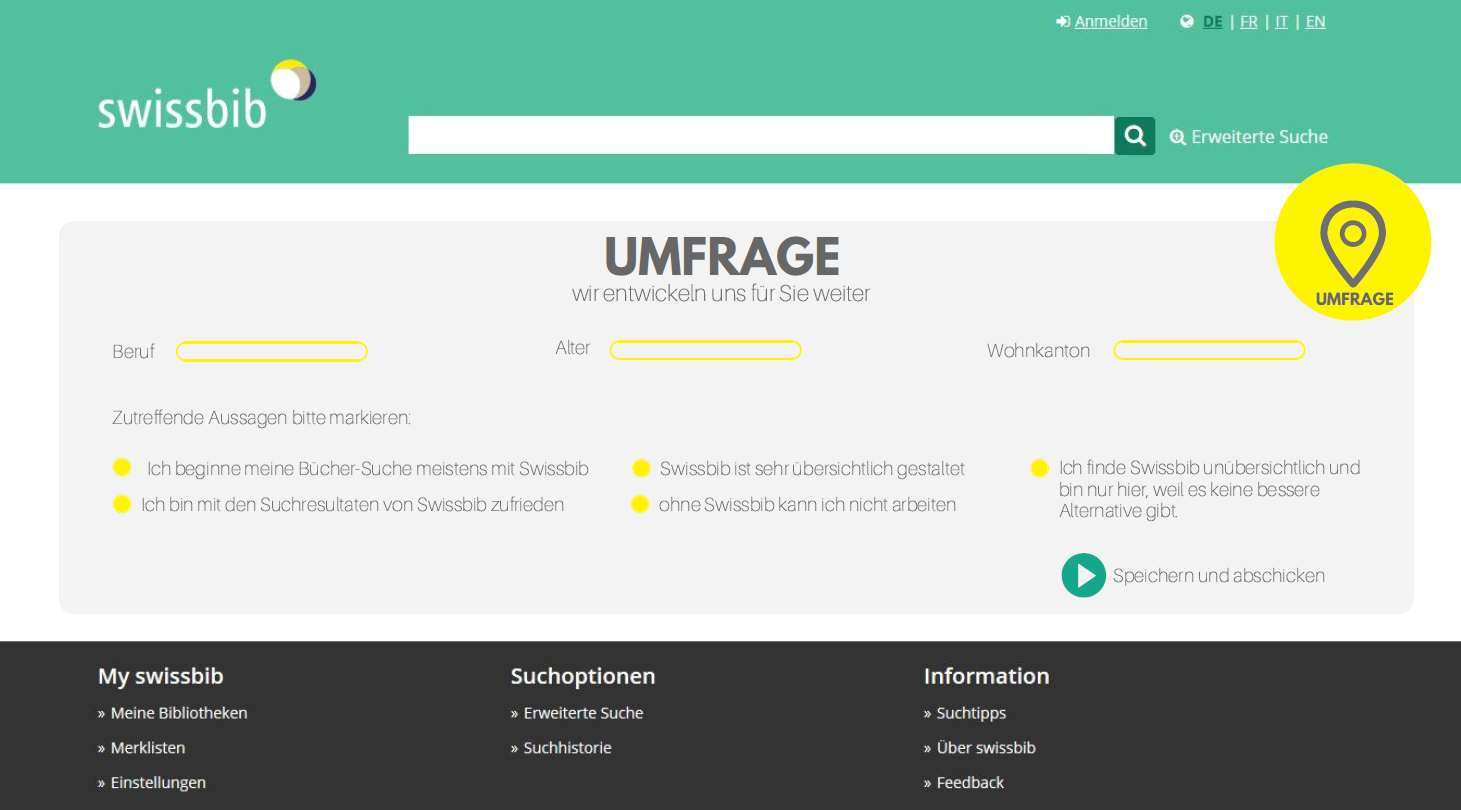Click the Suchoptionen footer heading
Image resolution: width=1461 pixels, height=810 pixels.
[583, 677]
